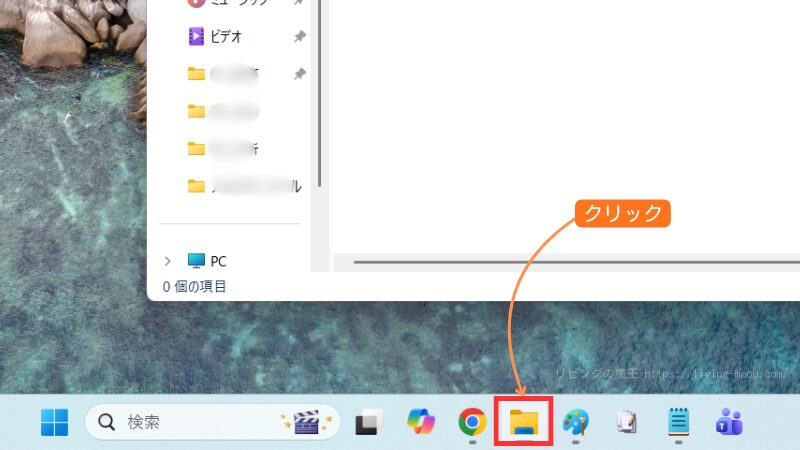Open the Windows Start menu
Image resolution: width=800 pixels, height=450 pixels.
[x=54, y=423]
